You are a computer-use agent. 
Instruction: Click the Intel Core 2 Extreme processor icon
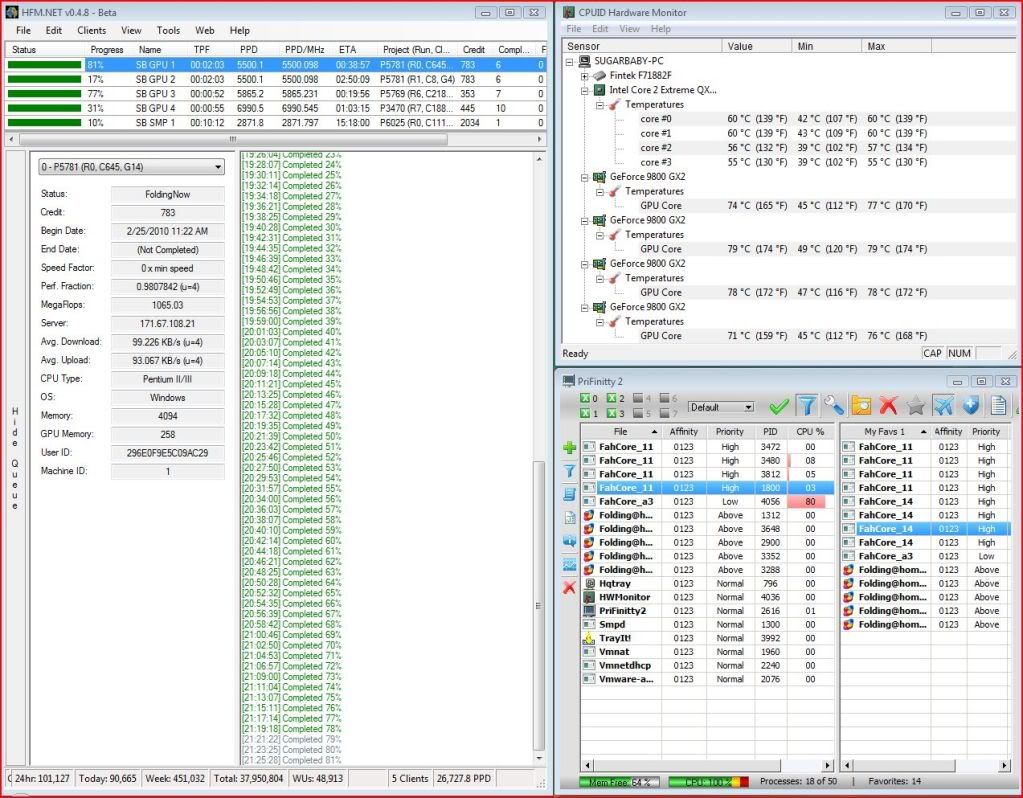tap(599, 90)
